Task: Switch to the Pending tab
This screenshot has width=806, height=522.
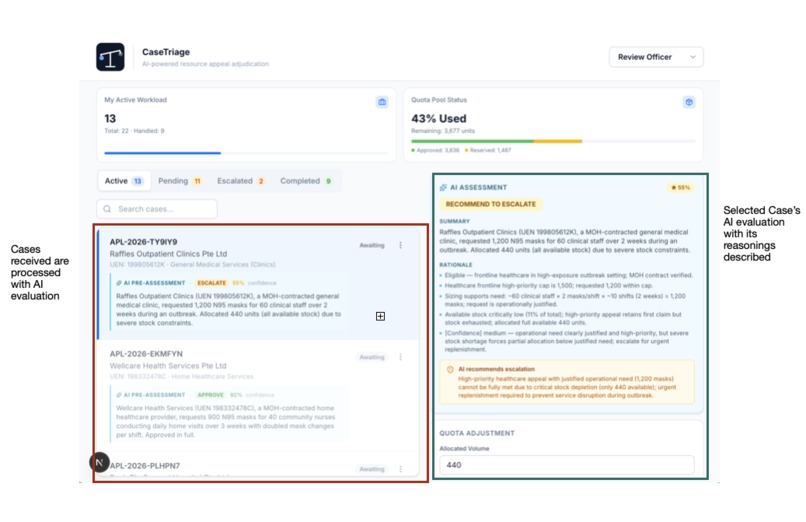Action: point(180,181)
